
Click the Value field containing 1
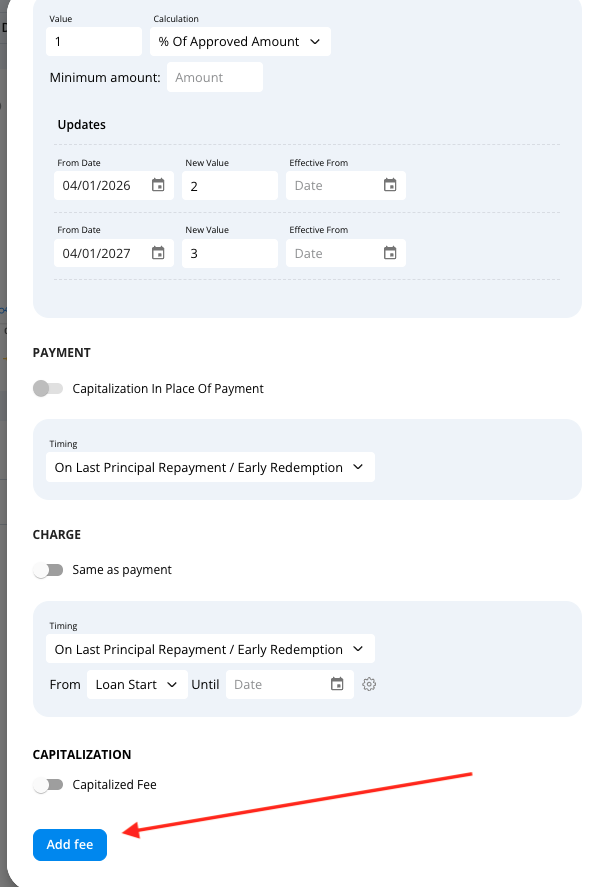[93, 42]
